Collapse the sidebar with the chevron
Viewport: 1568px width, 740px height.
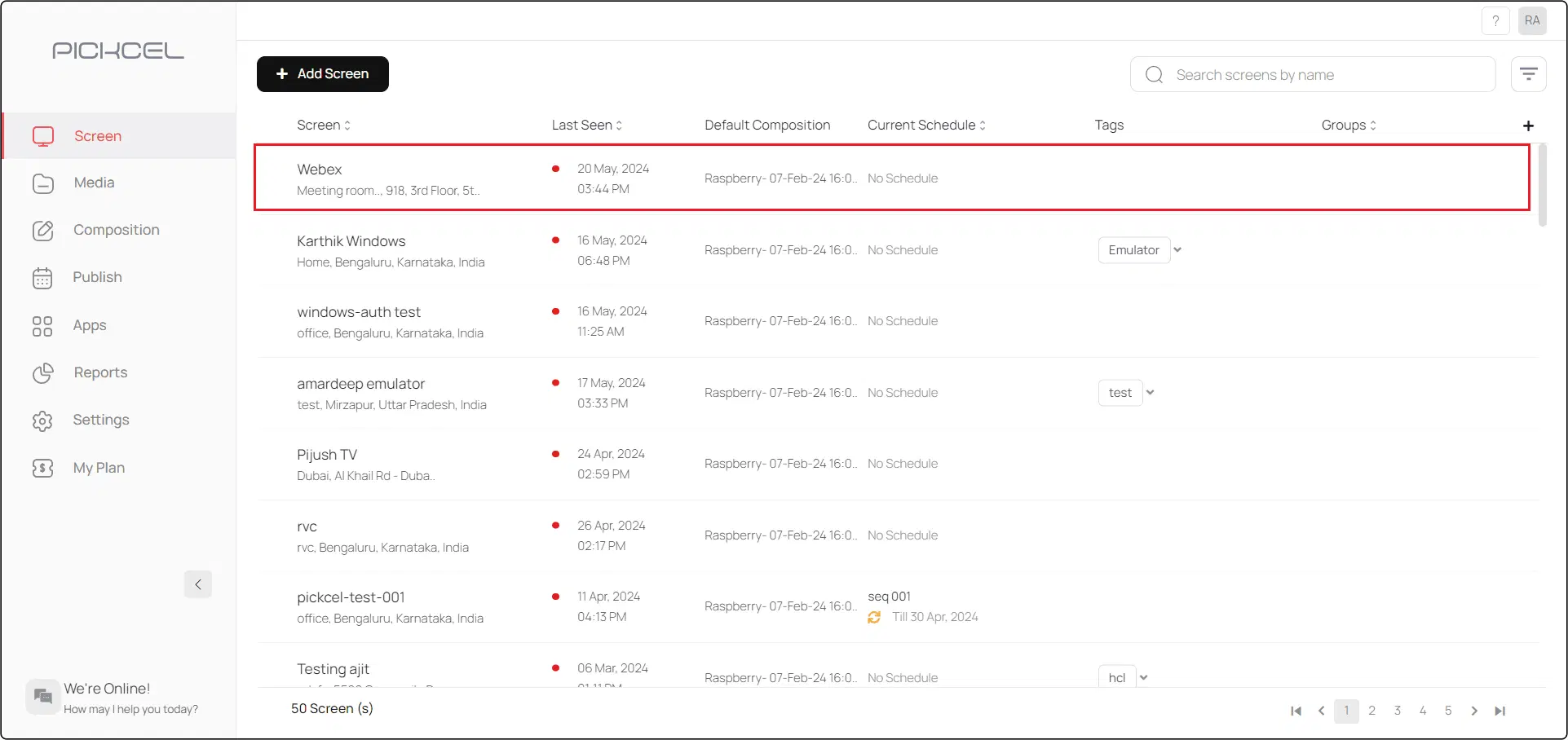[x=197, y=584]
